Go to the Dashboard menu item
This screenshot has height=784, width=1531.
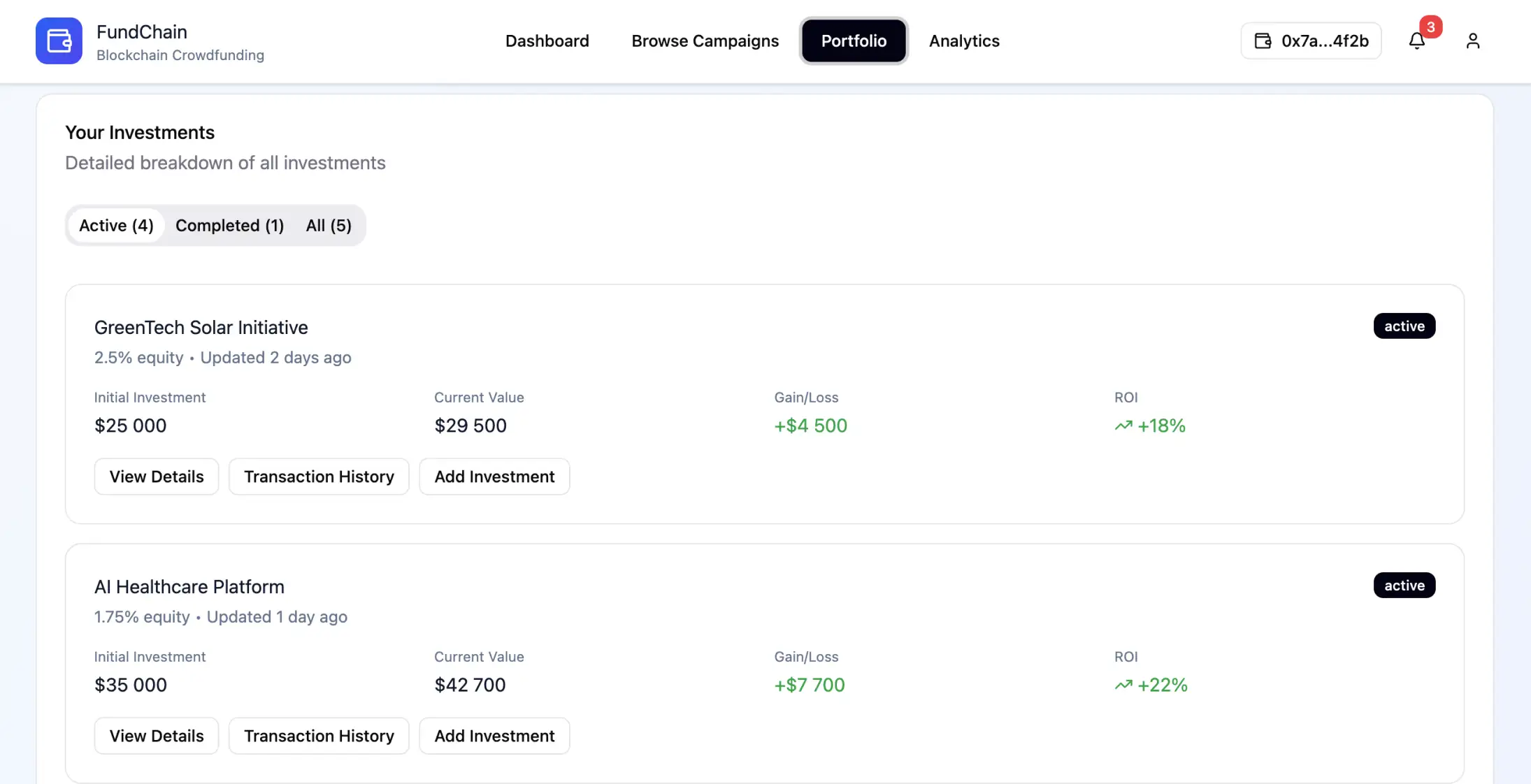[x=547, y=41]
